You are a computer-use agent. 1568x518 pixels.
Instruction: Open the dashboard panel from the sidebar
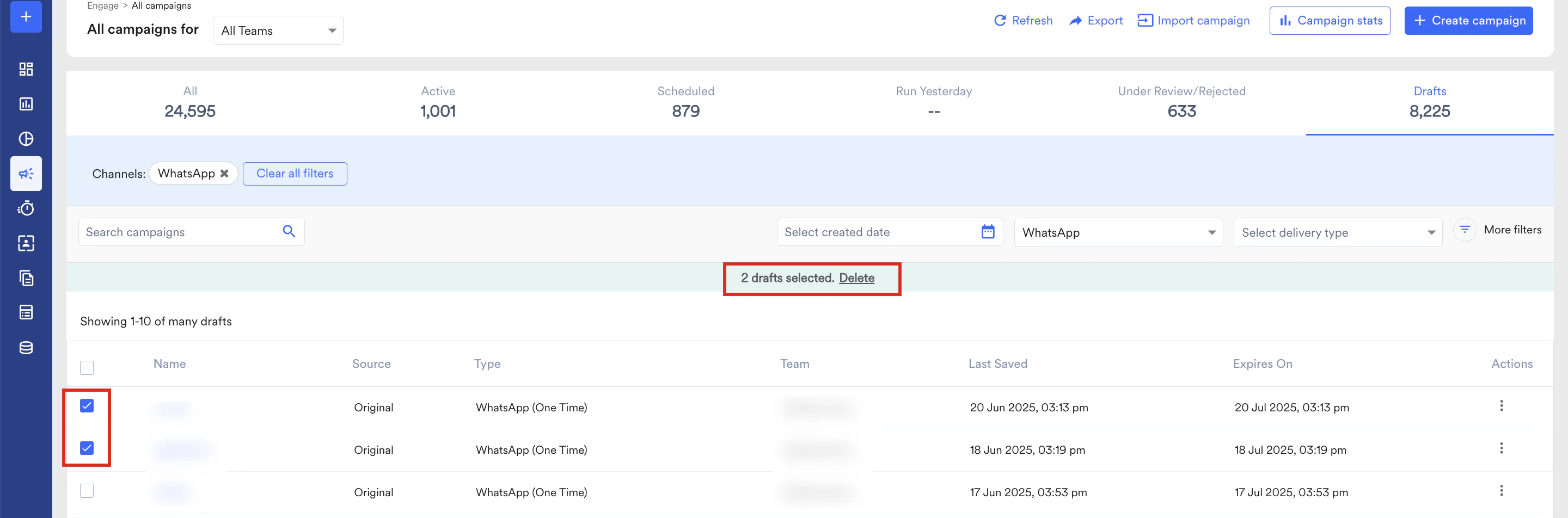pyautogui.click(x=26, y=69)
